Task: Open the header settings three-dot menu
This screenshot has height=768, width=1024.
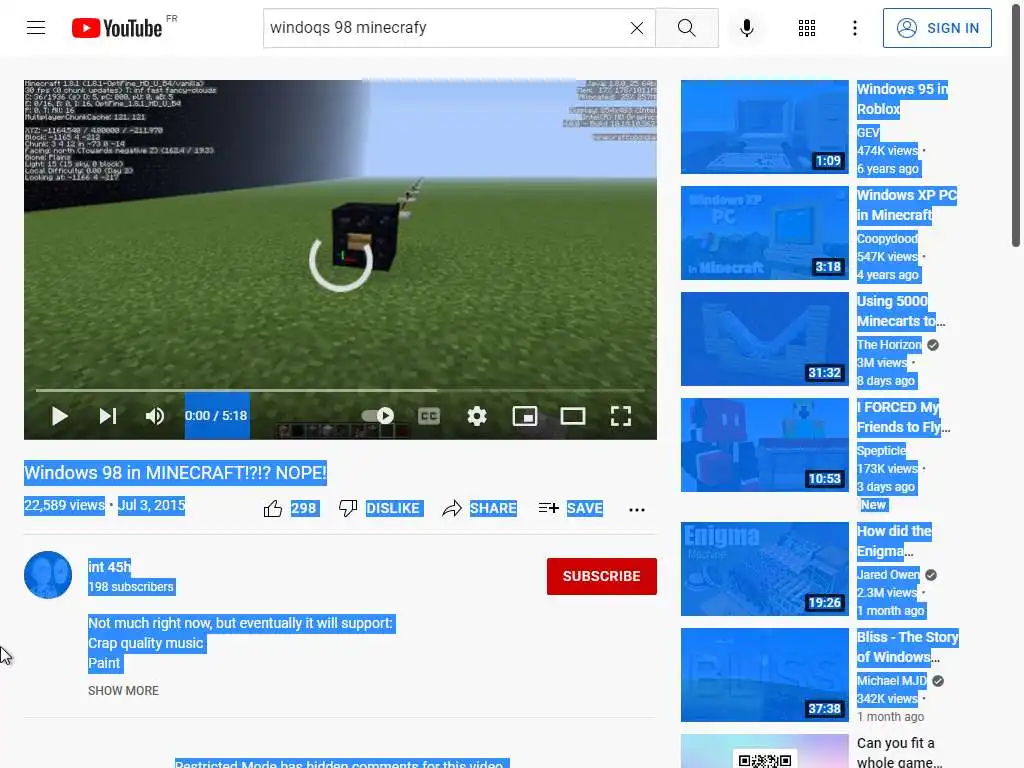Action: tap(854, 28)
